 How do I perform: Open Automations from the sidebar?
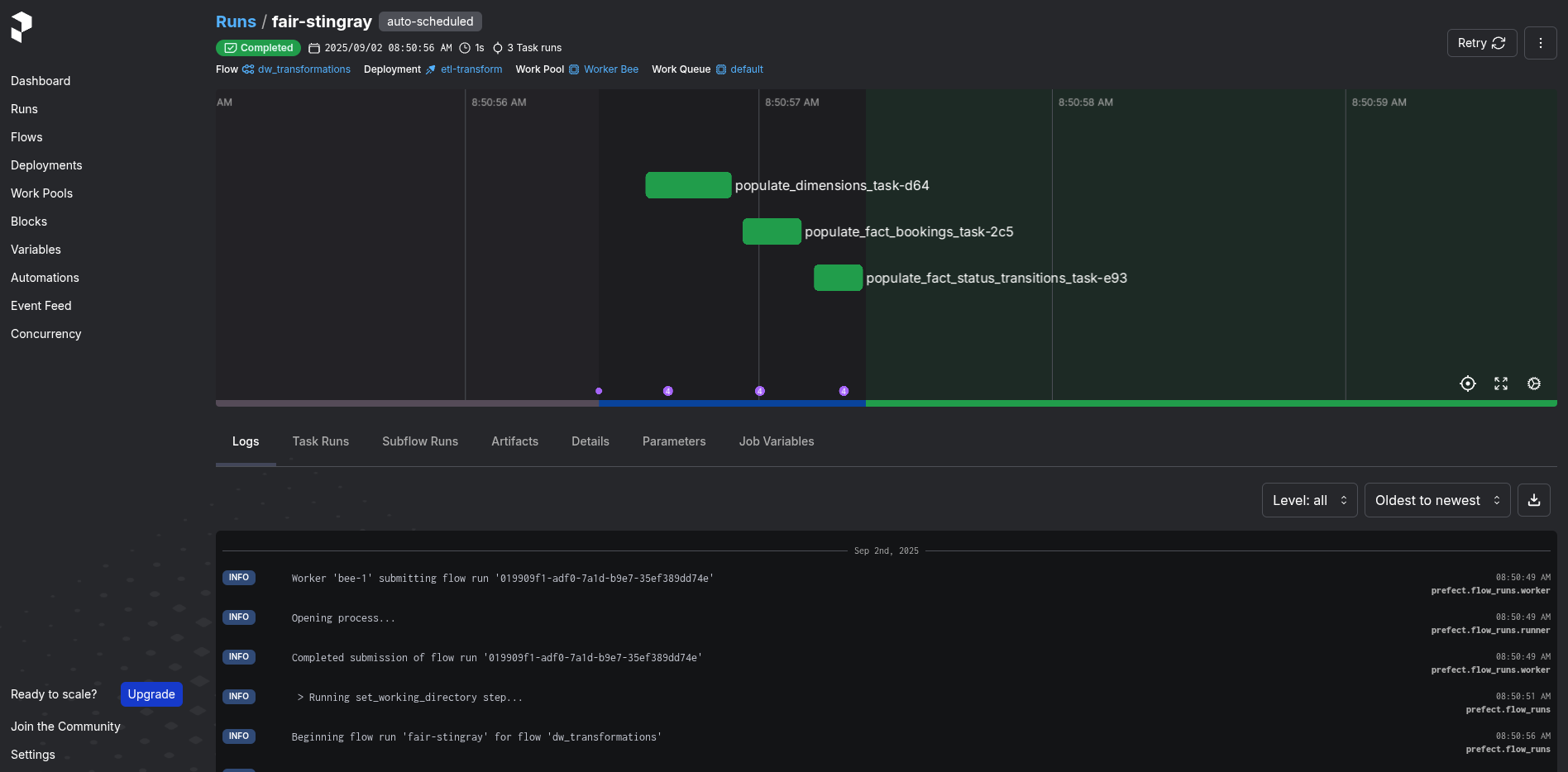(45, 278)
